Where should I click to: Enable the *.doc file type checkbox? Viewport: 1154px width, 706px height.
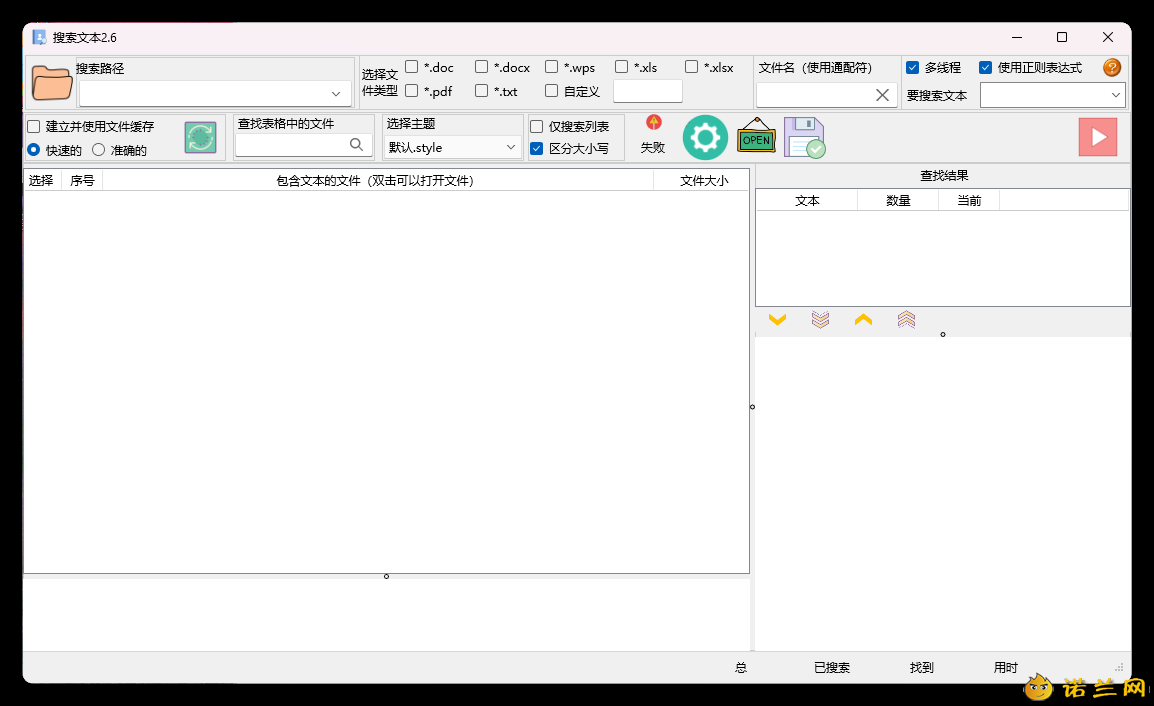point(411,67)
